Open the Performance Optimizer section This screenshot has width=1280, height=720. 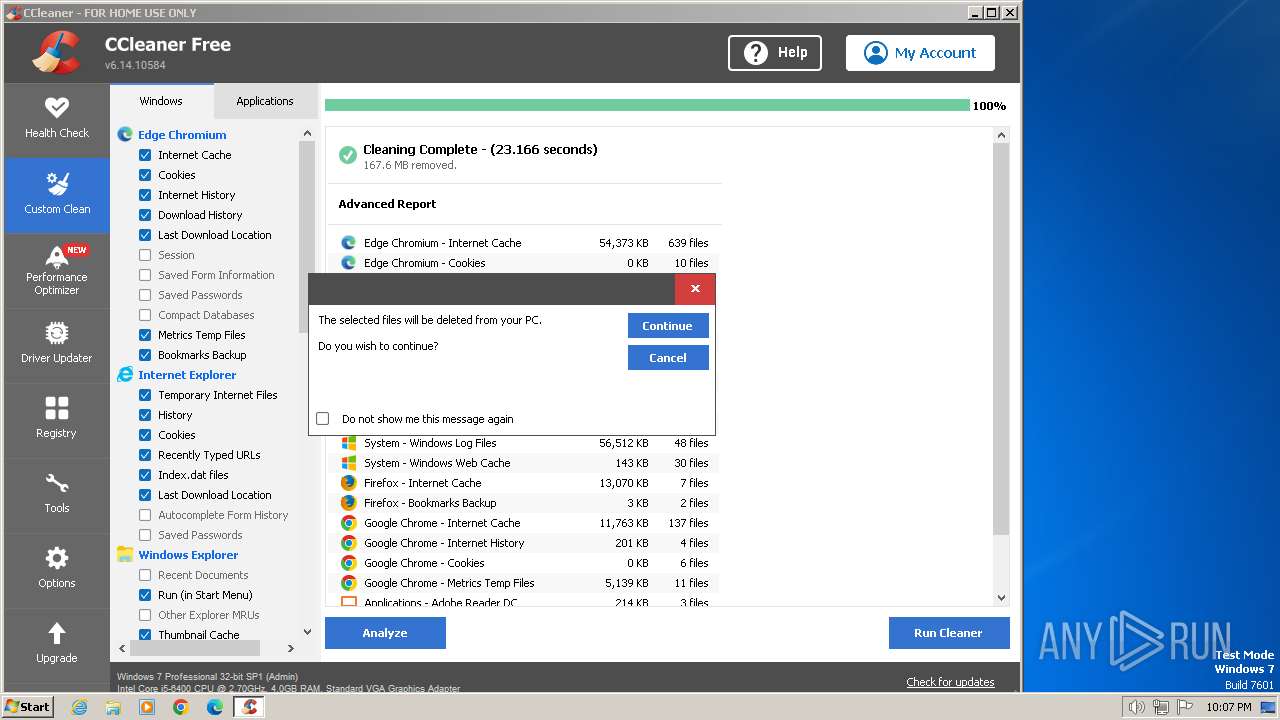point(57,270)
